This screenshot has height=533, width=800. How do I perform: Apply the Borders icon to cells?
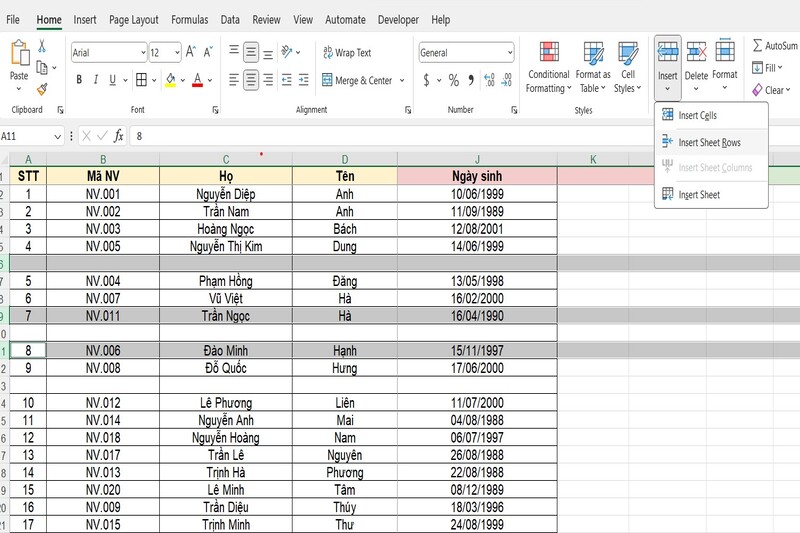point(141,80)
